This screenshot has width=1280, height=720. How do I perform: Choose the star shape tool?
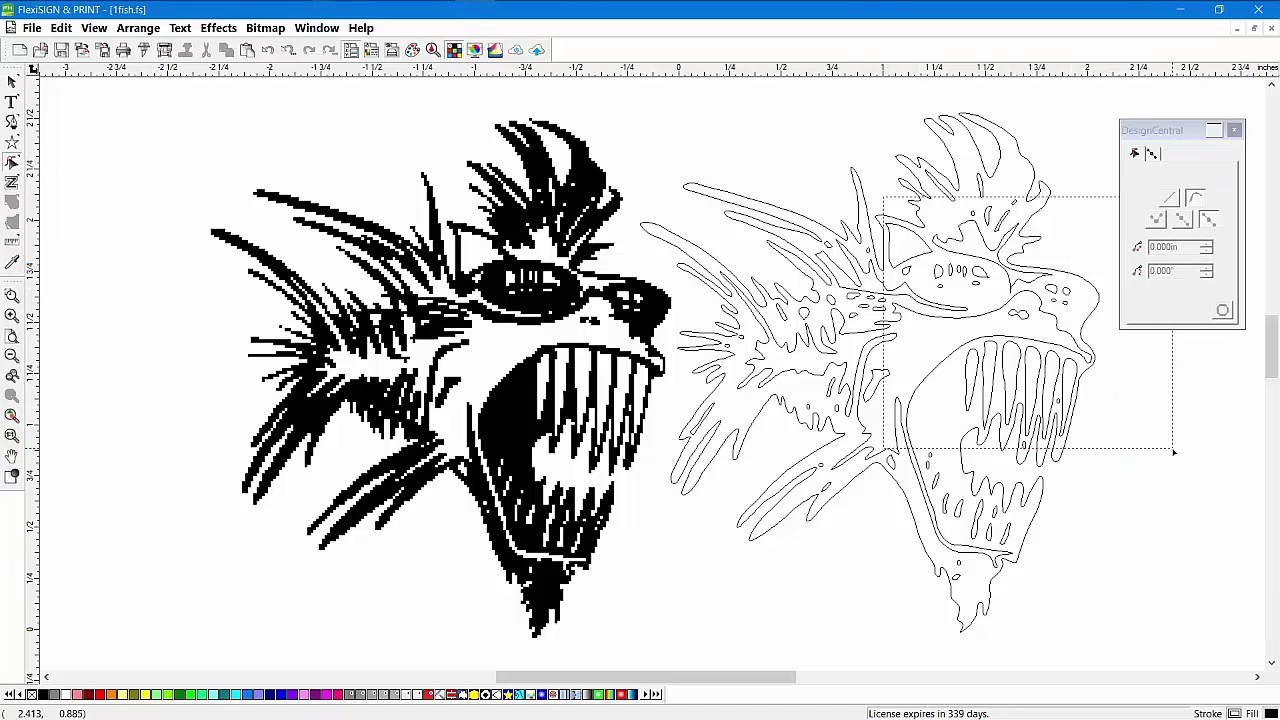[x=12, y=142]
